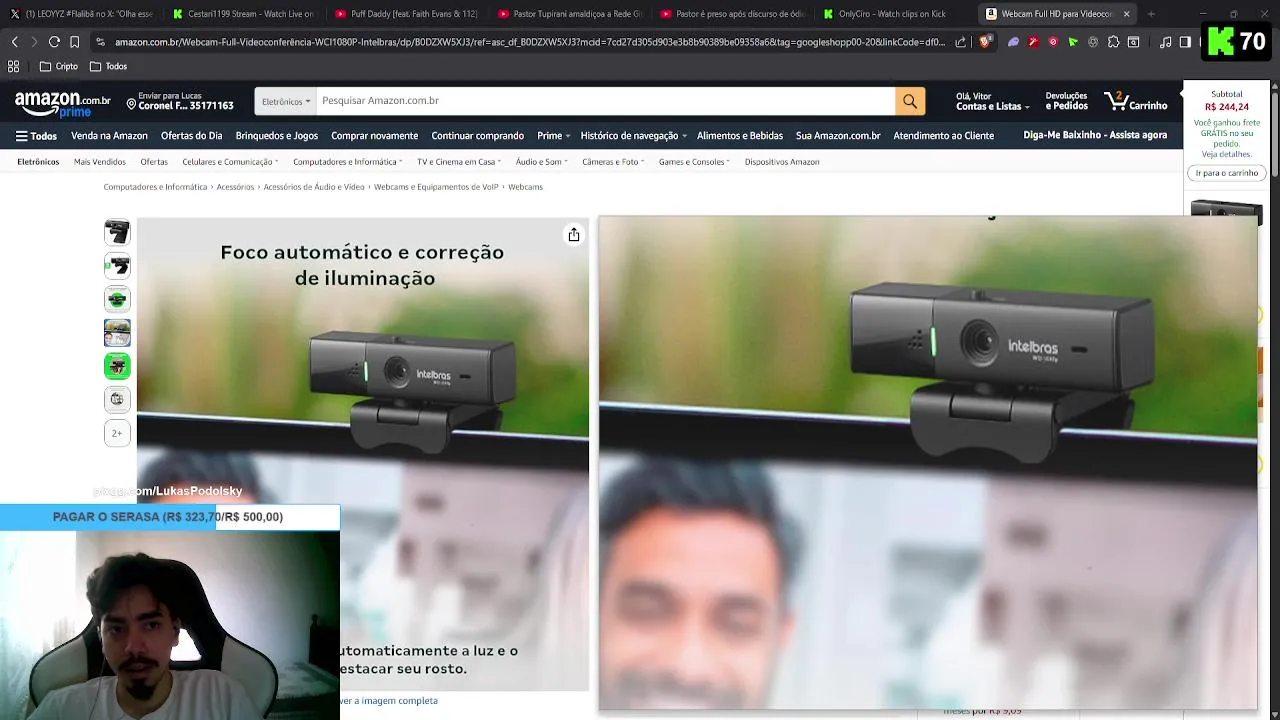
Task: Click the Alimentos e Bebidas link
Action: coord(740,136)
